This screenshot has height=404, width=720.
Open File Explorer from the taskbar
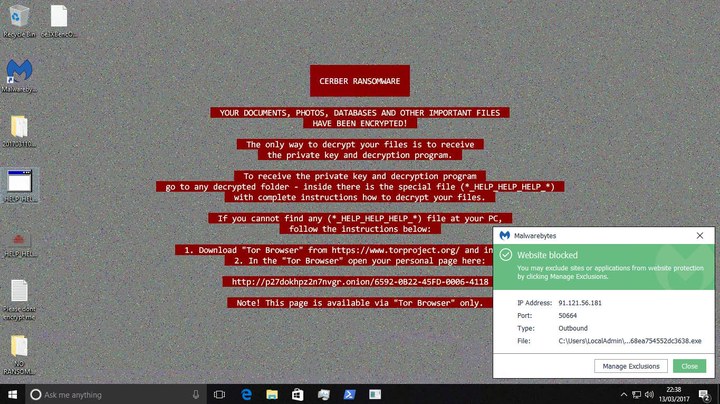pyautogui.click(x=272, y=394)
